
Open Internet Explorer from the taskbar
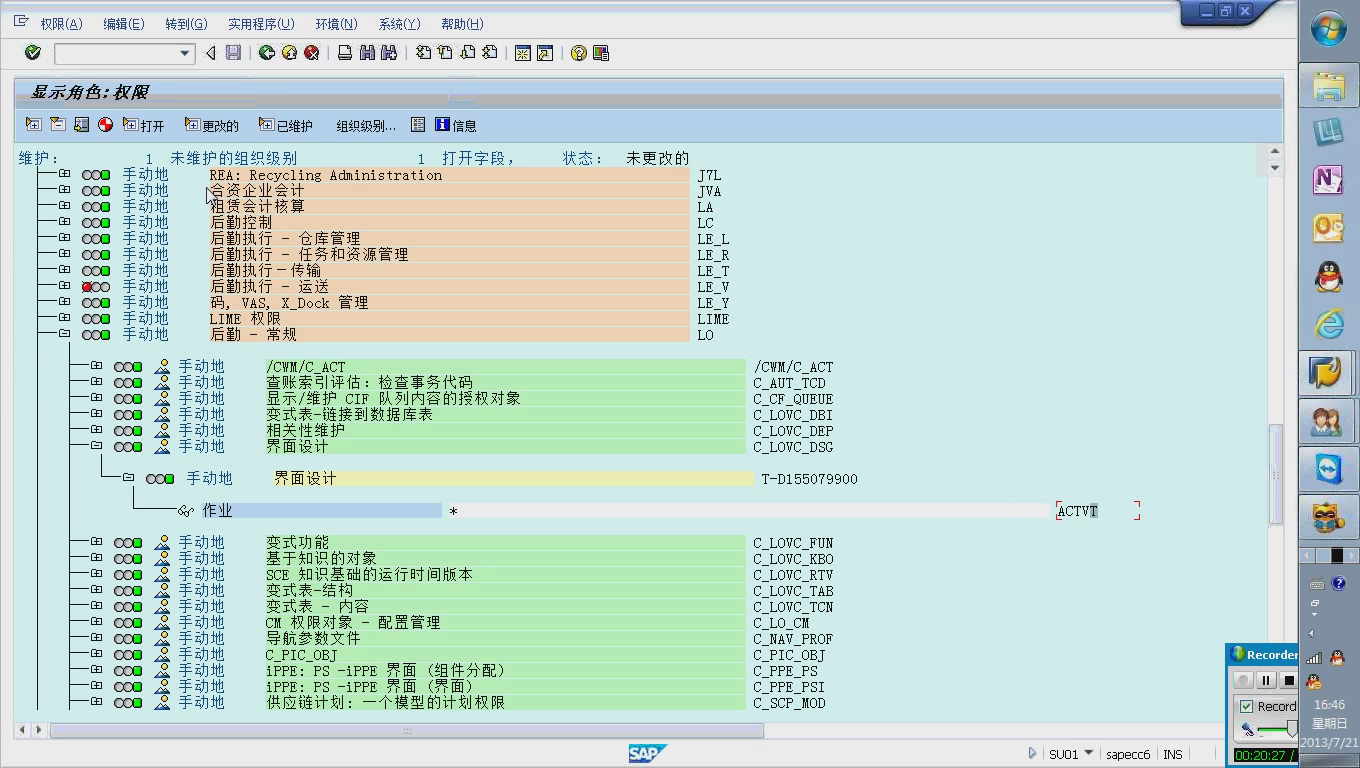pos(1328,325)
